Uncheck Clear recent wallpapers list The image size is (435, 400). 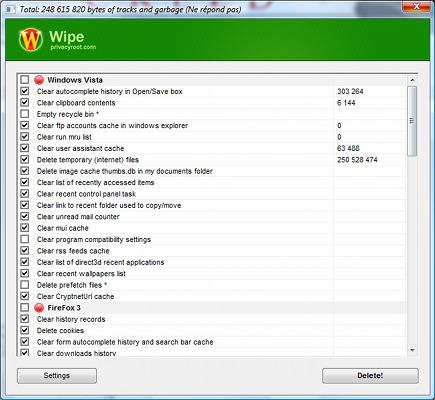(25, 273)
